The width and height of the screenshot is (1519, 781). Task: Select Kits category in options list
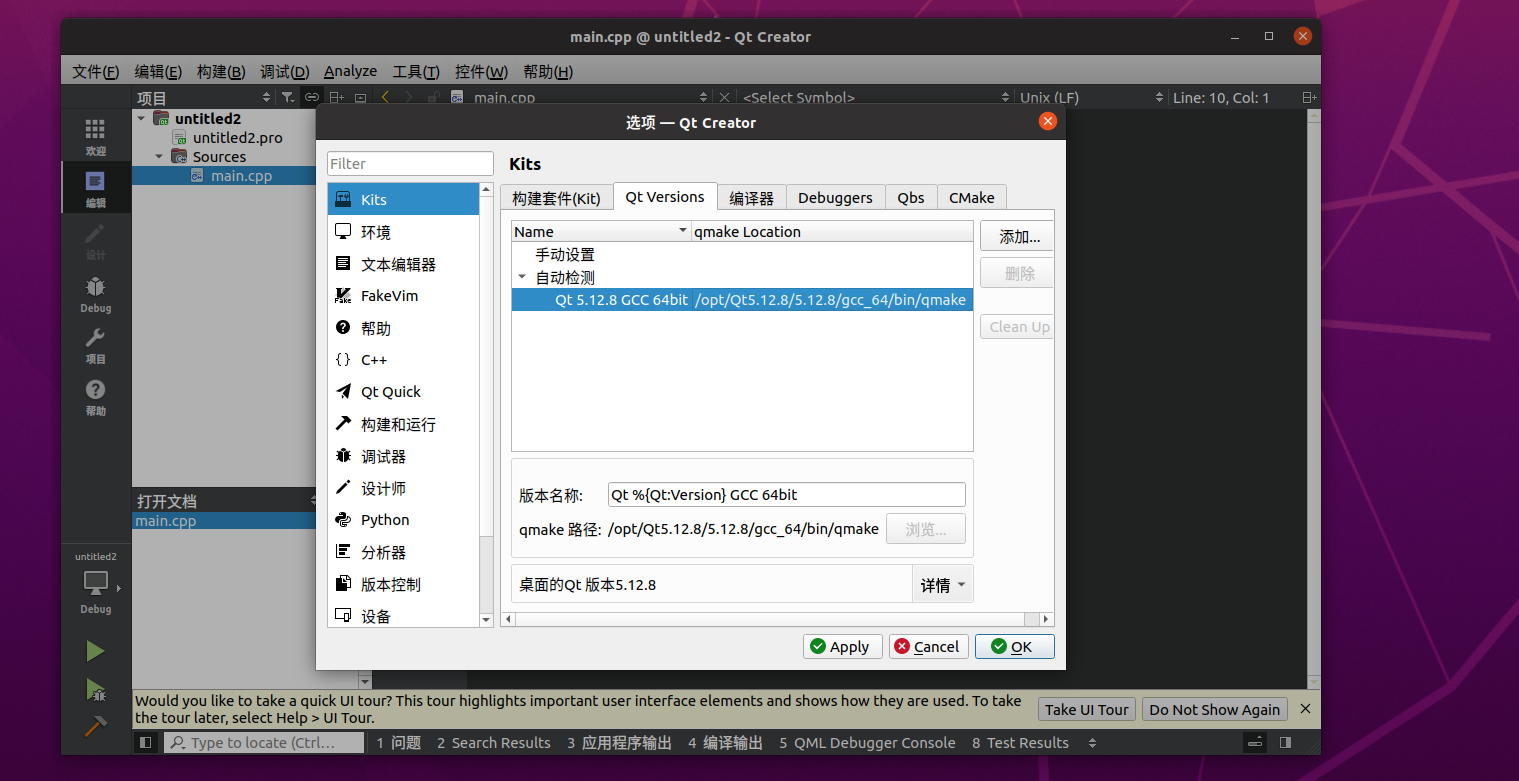click(403, 199)
